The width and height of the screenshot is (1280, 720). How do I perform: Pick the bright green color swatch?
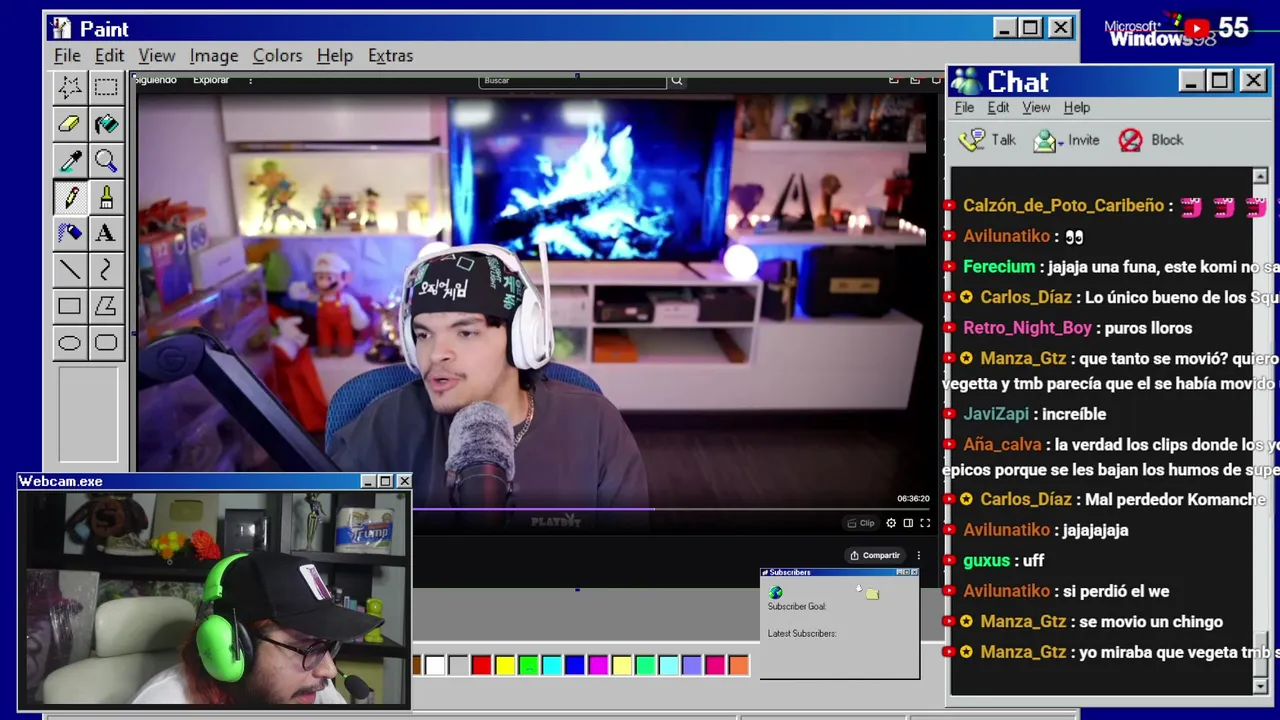tap(528, 665)
